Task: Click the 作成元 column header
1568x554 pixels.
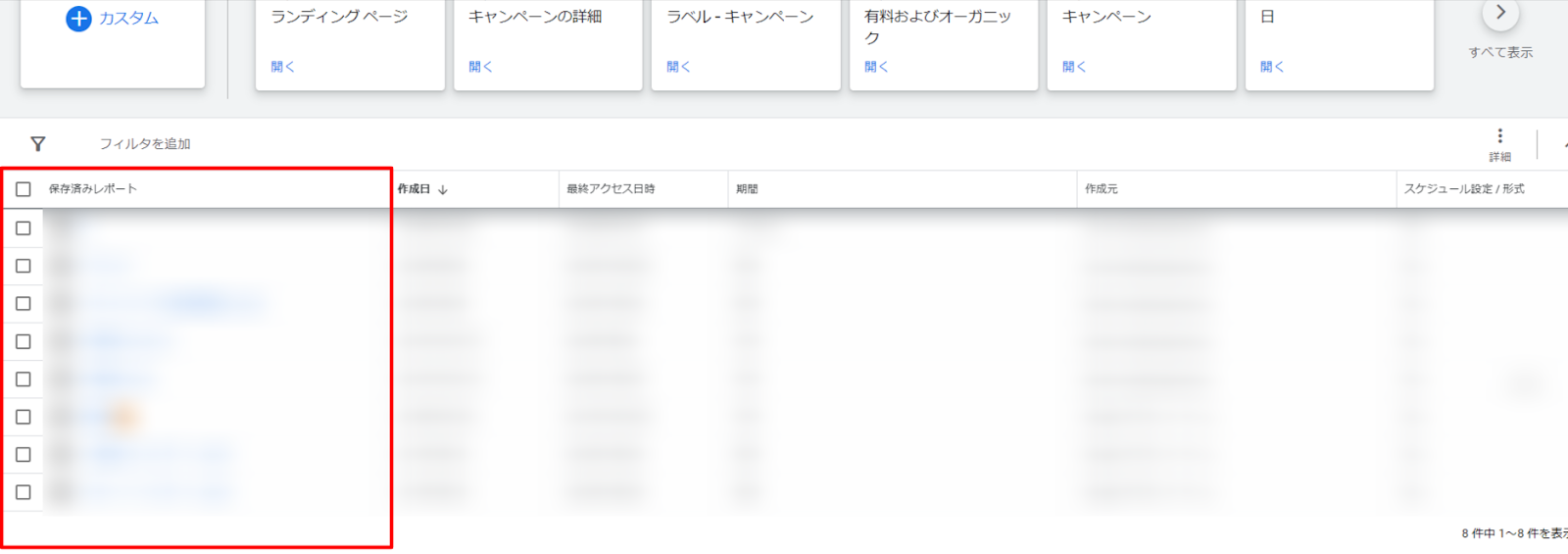Action: 1101,189
